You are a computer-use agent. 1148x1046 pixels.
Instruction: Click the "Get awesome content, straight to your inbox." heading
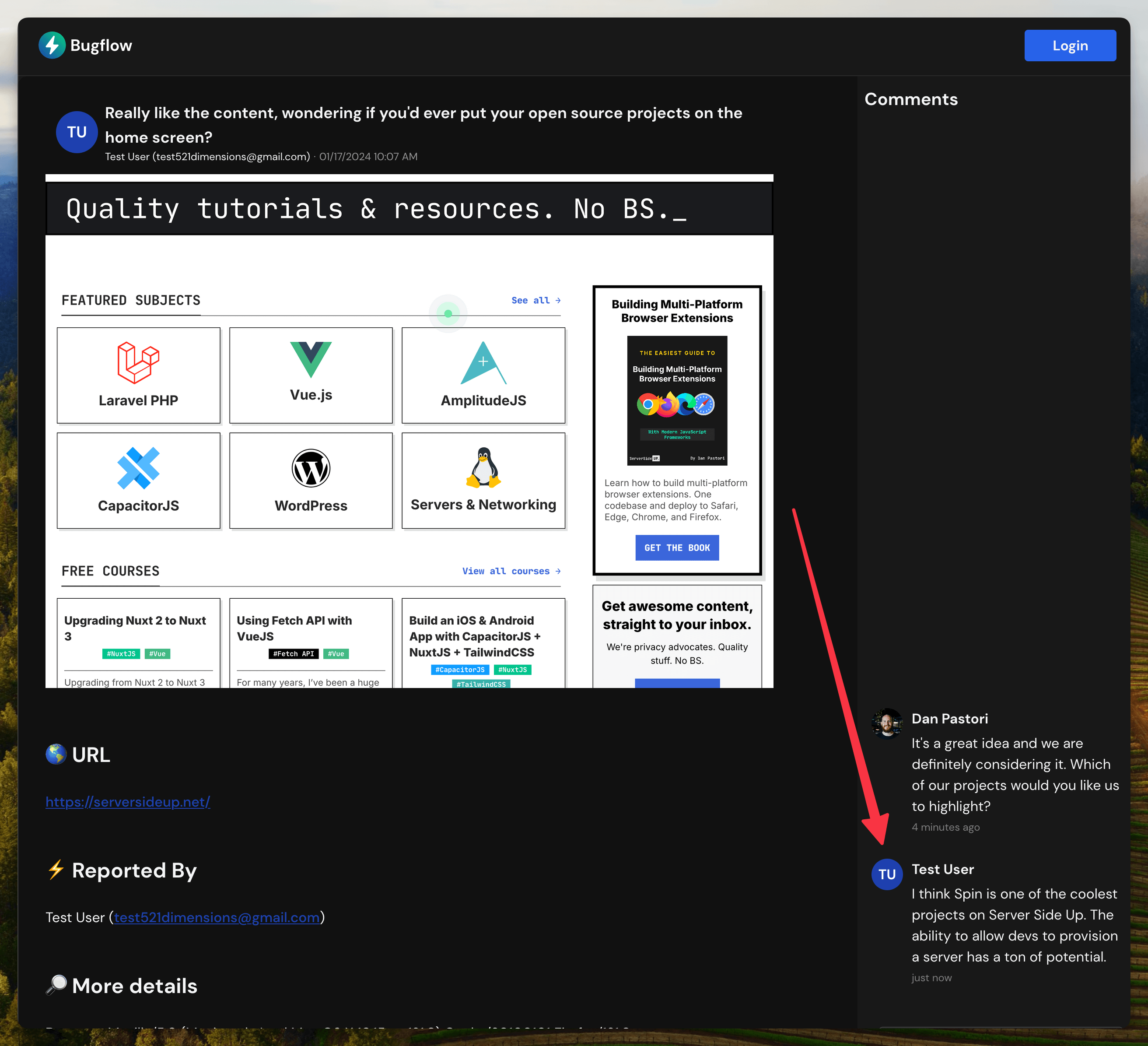[x=677, y=615]
